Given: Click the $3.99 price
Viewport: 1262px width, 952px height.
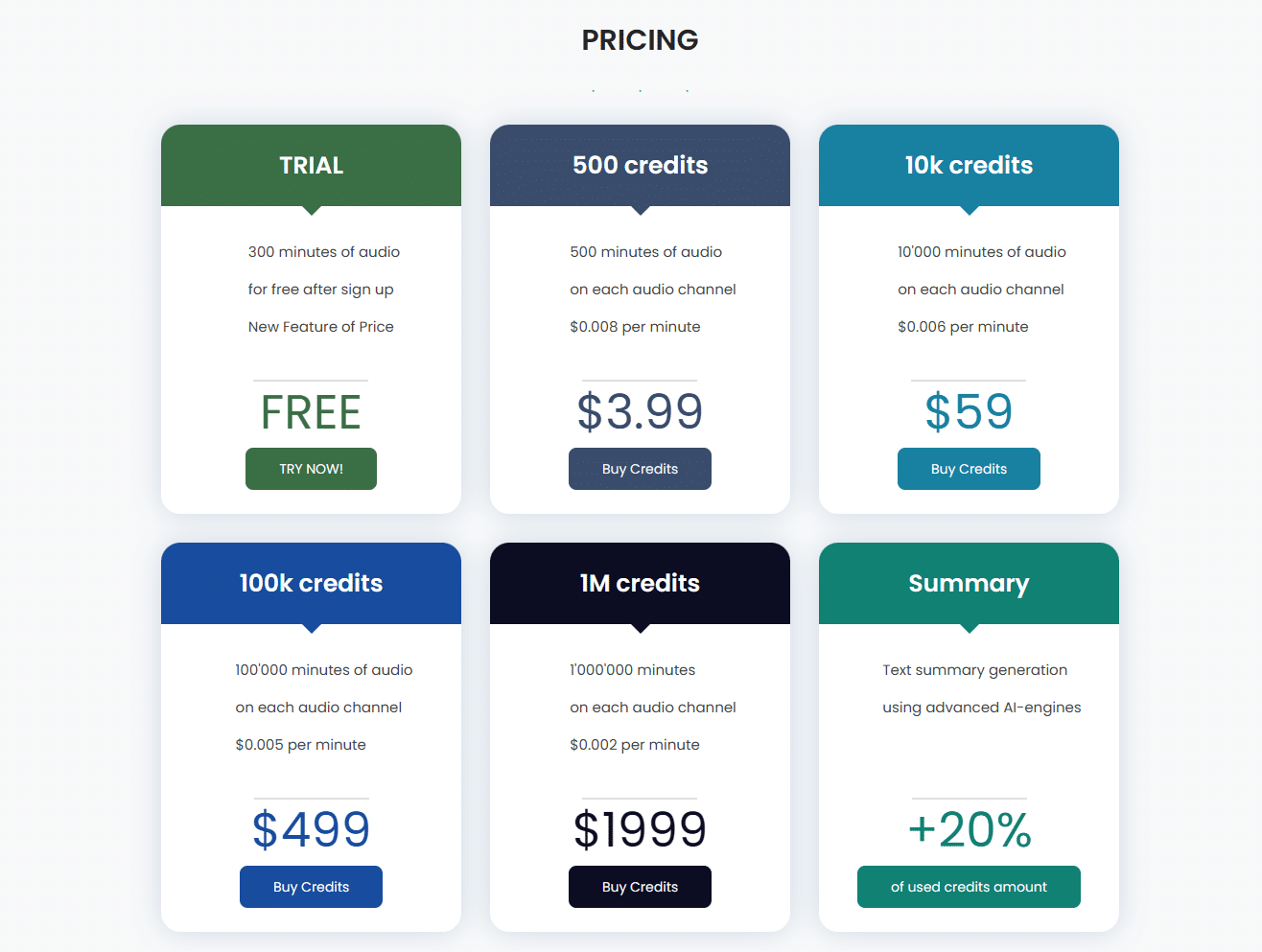Looking at the screenshot, I should [640, 412].
